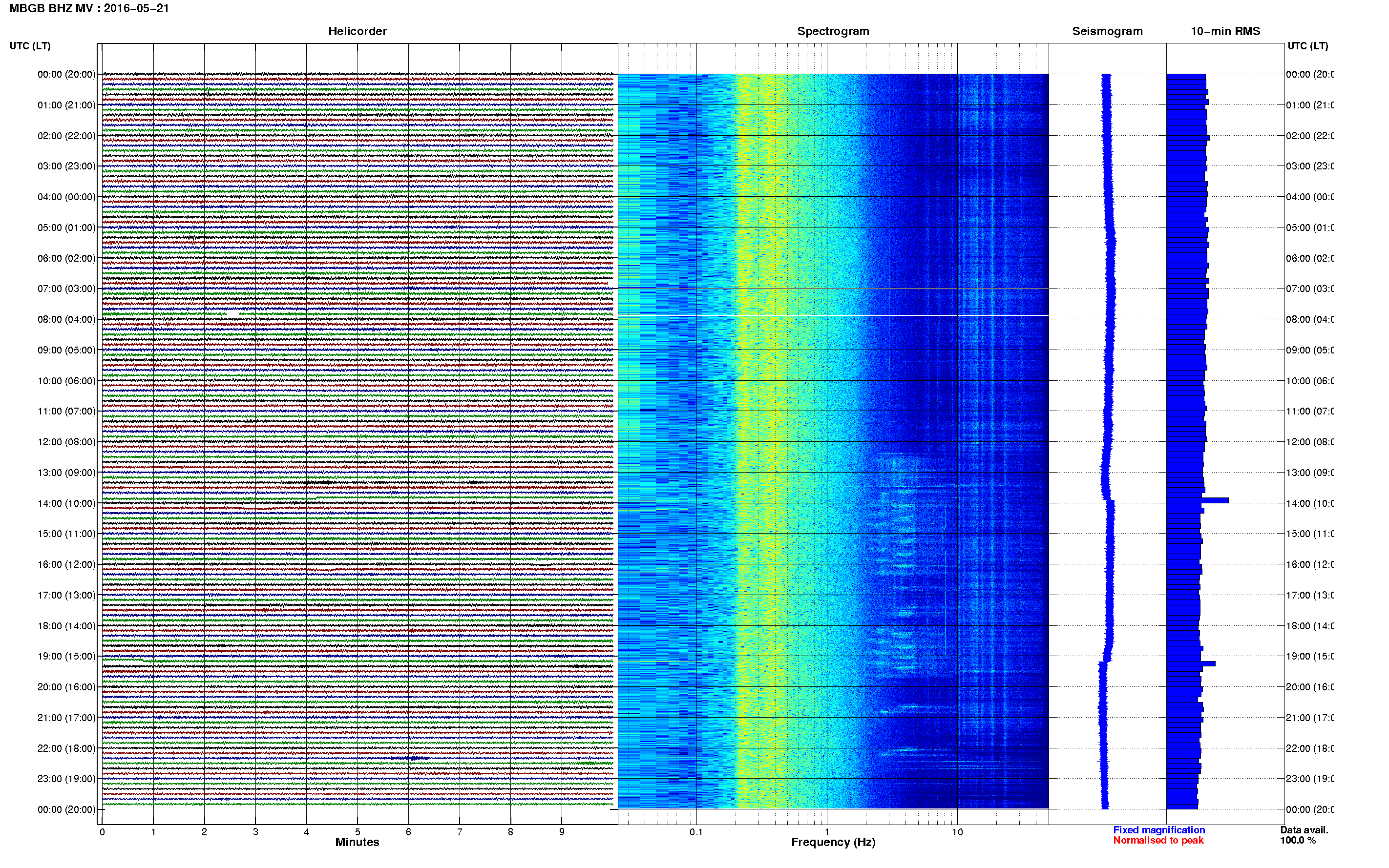Select tick label '7' on Minutes axis
The image size is (1389, 868).
(x=460, y=832)
